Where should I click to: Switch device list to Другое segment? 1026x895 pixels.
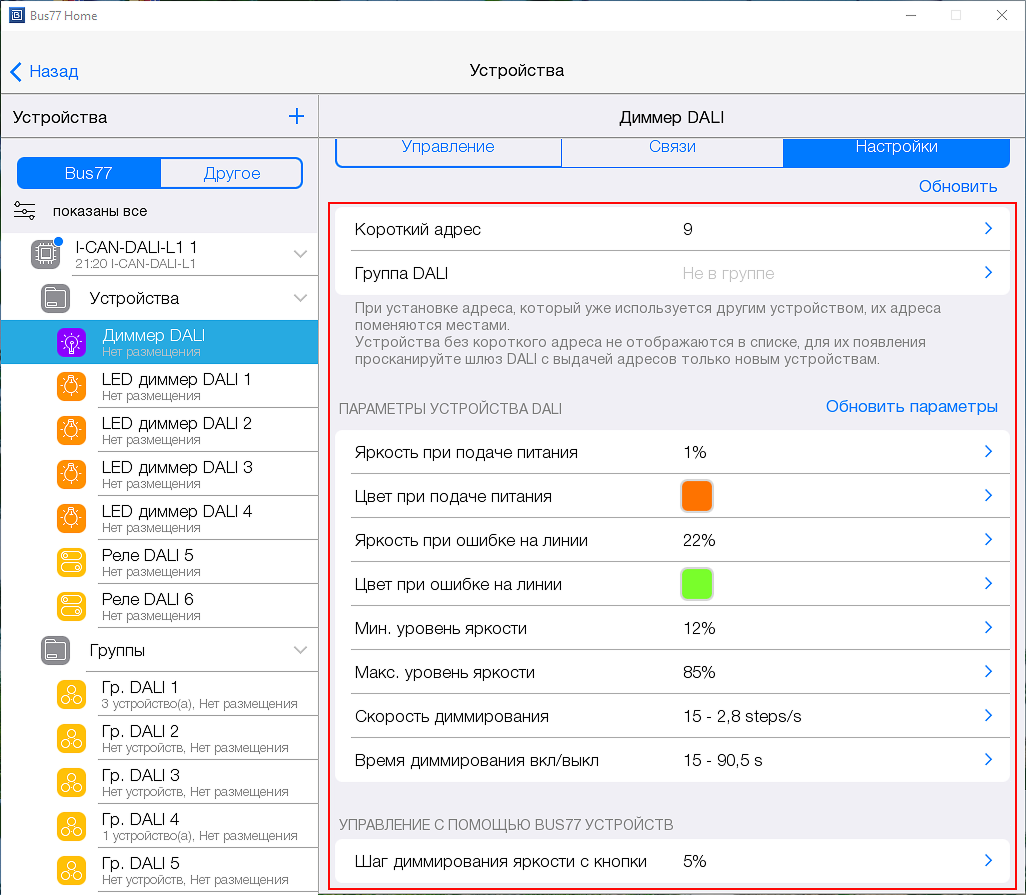232,173
